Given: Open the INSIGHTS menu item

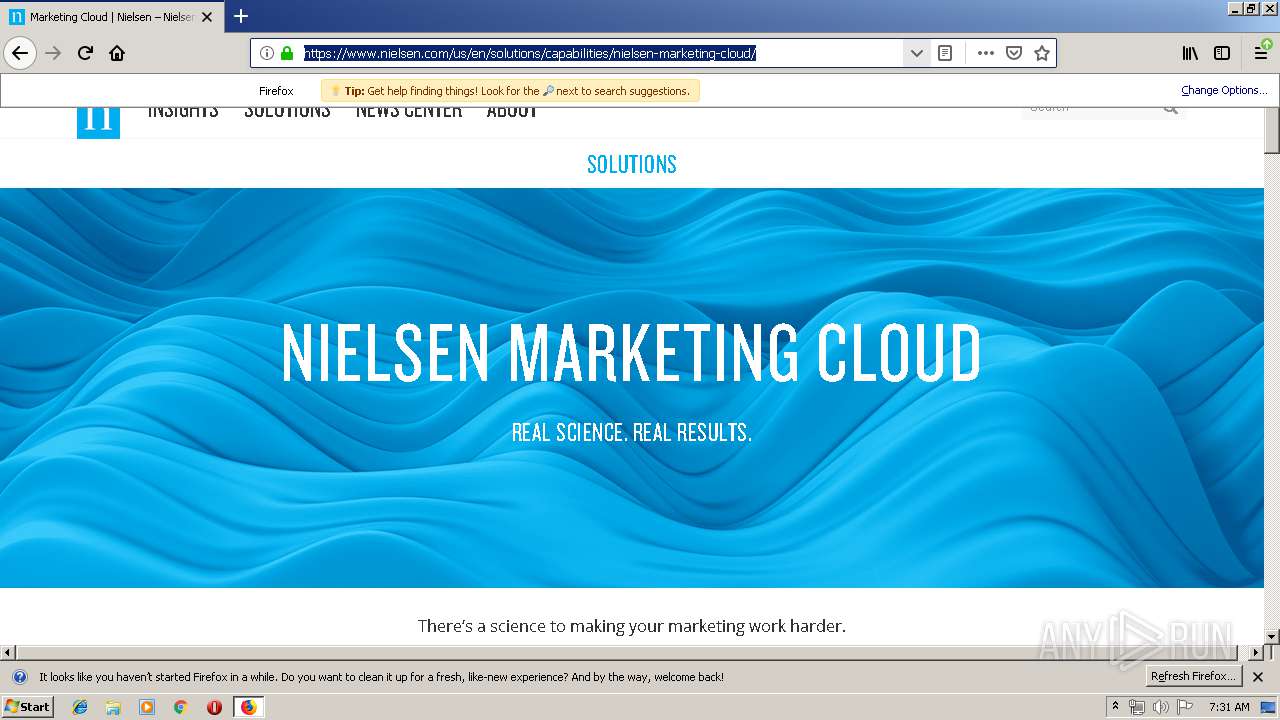Looking at the screenshot, I should (x=183, y=110).
